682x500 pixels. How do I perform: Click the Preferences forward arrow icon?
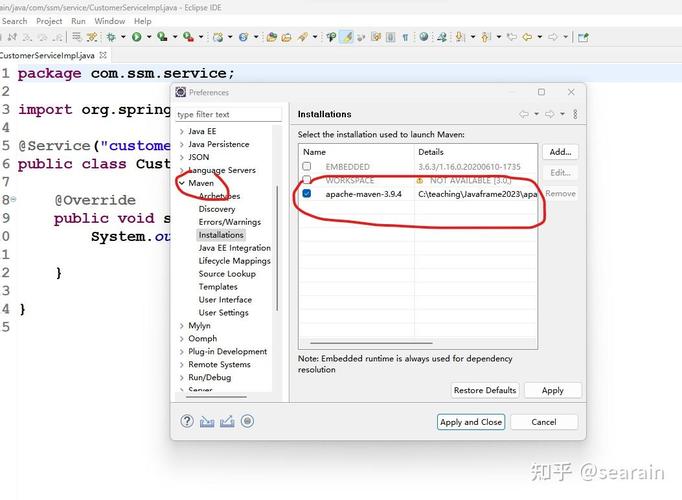pos(550,114)
